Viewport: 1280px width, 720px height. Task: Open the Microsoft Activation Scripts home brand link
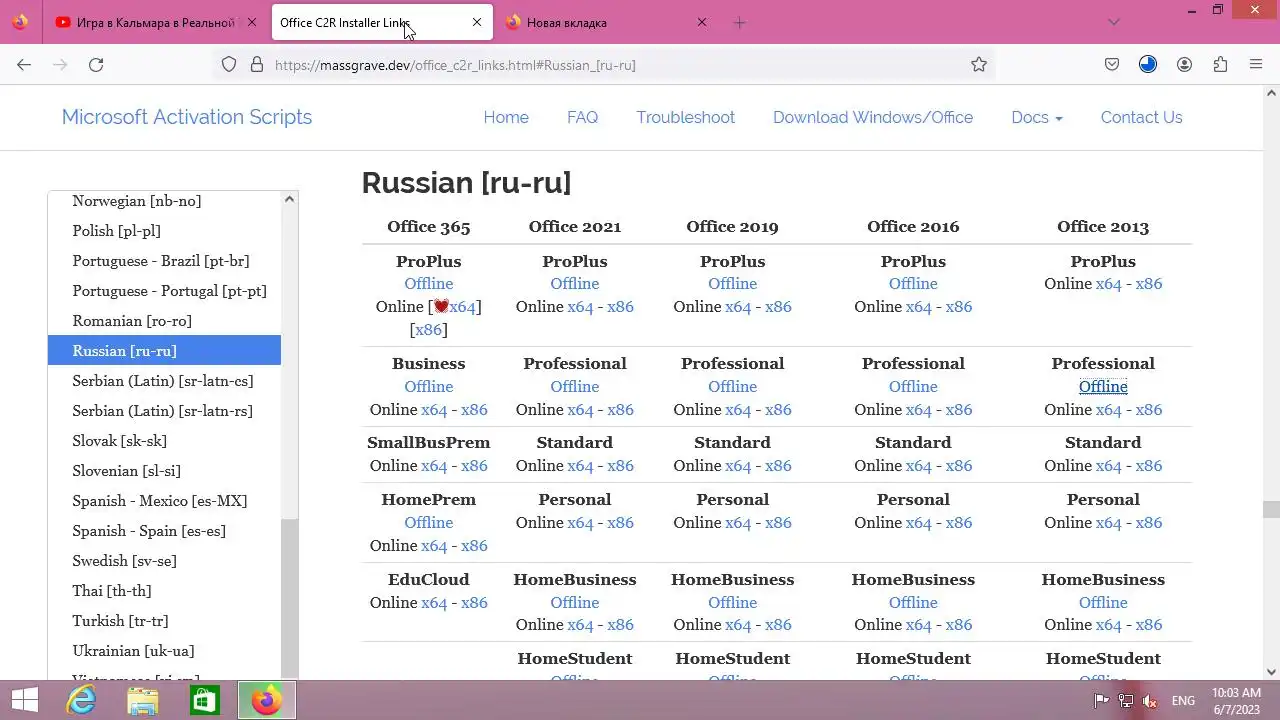pos(187,117)
